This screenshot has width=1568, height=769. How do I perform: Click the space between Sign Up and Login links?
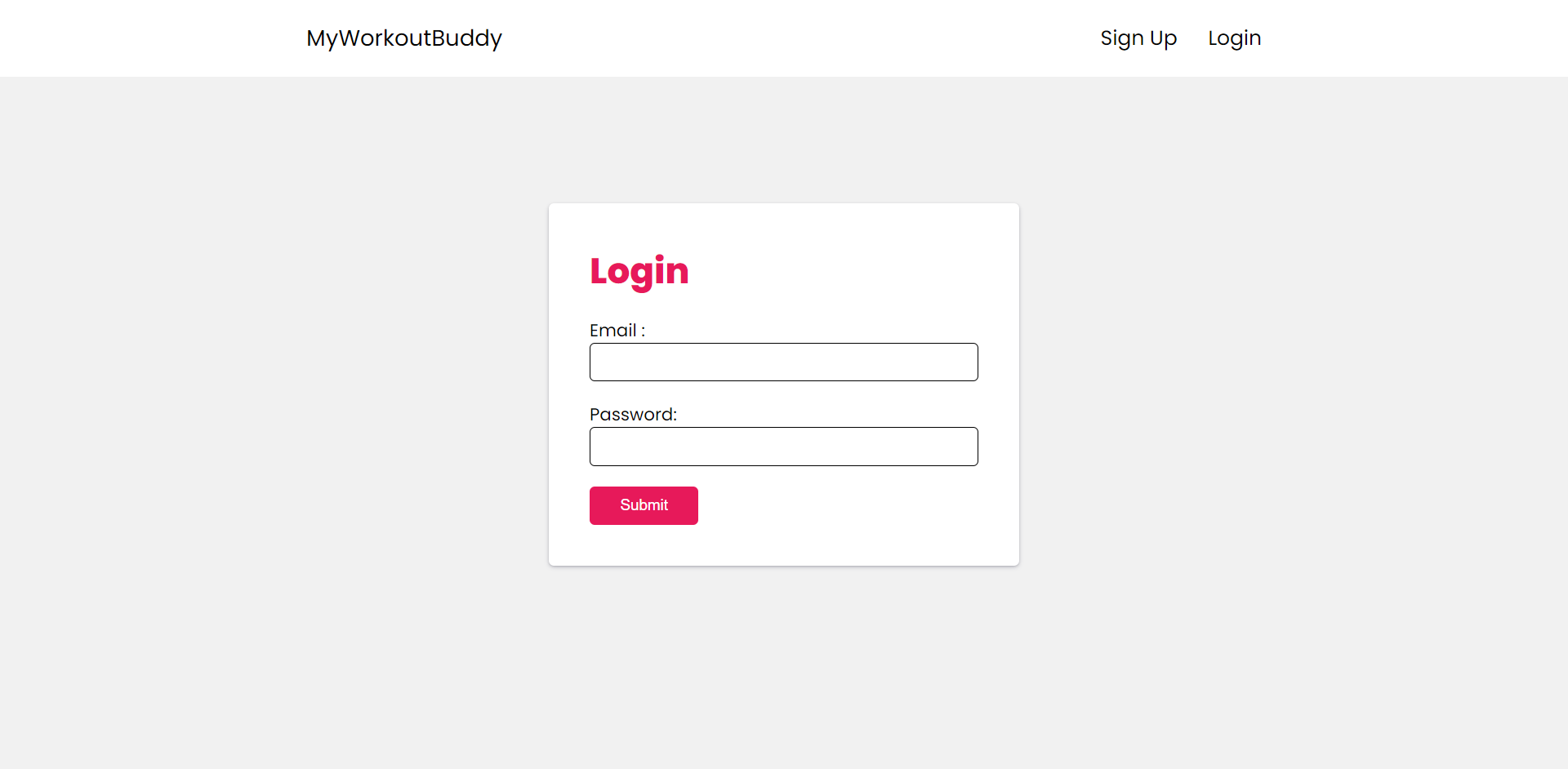[x=1192, y=38]
